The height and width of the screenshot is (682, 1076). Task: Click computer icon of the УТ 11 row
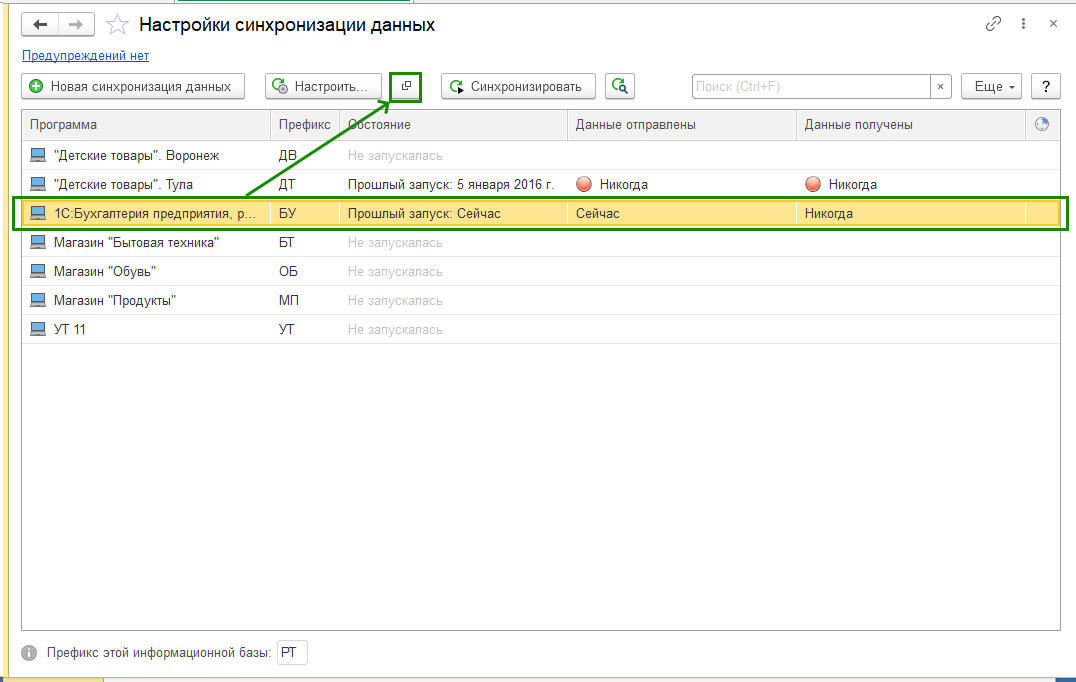click(38, 329)
